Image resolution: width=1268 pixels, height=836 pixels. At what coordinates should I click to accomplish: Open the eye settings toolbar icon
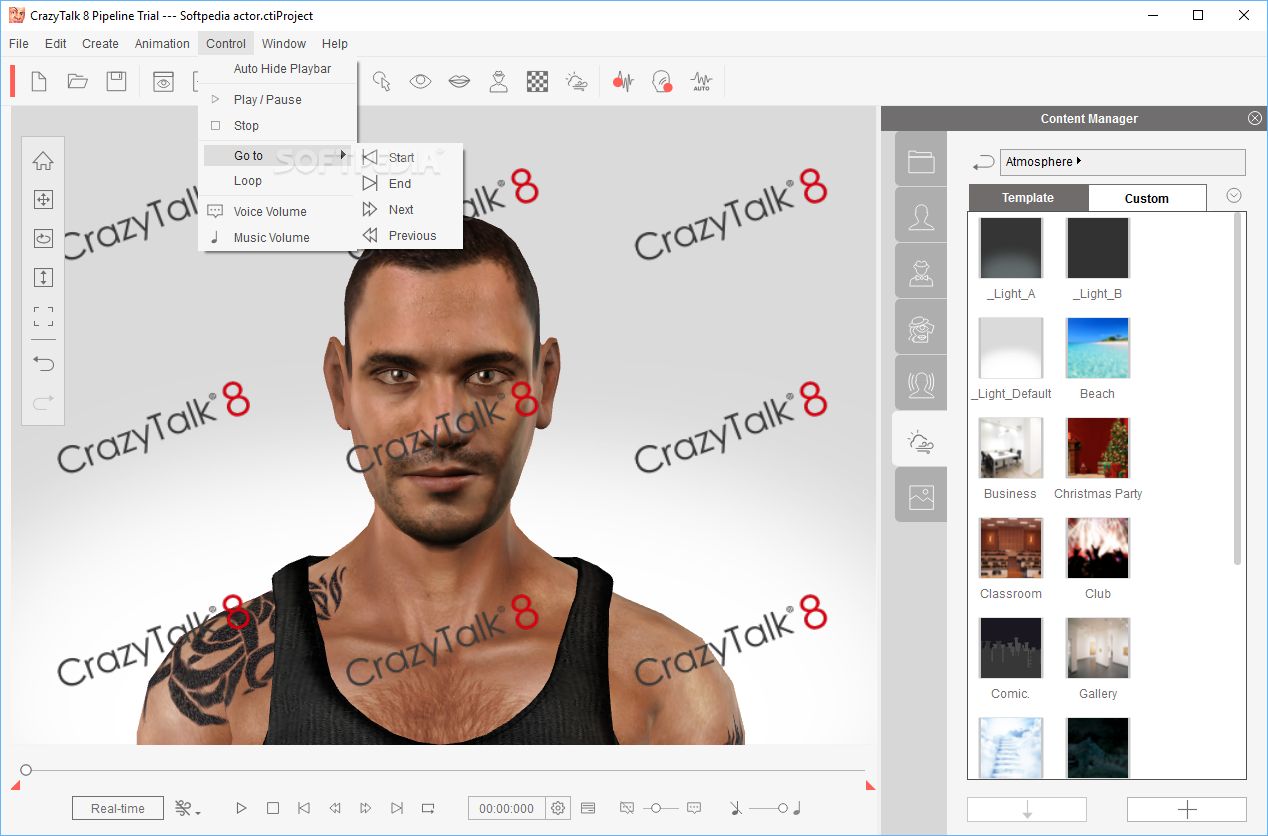420,82
